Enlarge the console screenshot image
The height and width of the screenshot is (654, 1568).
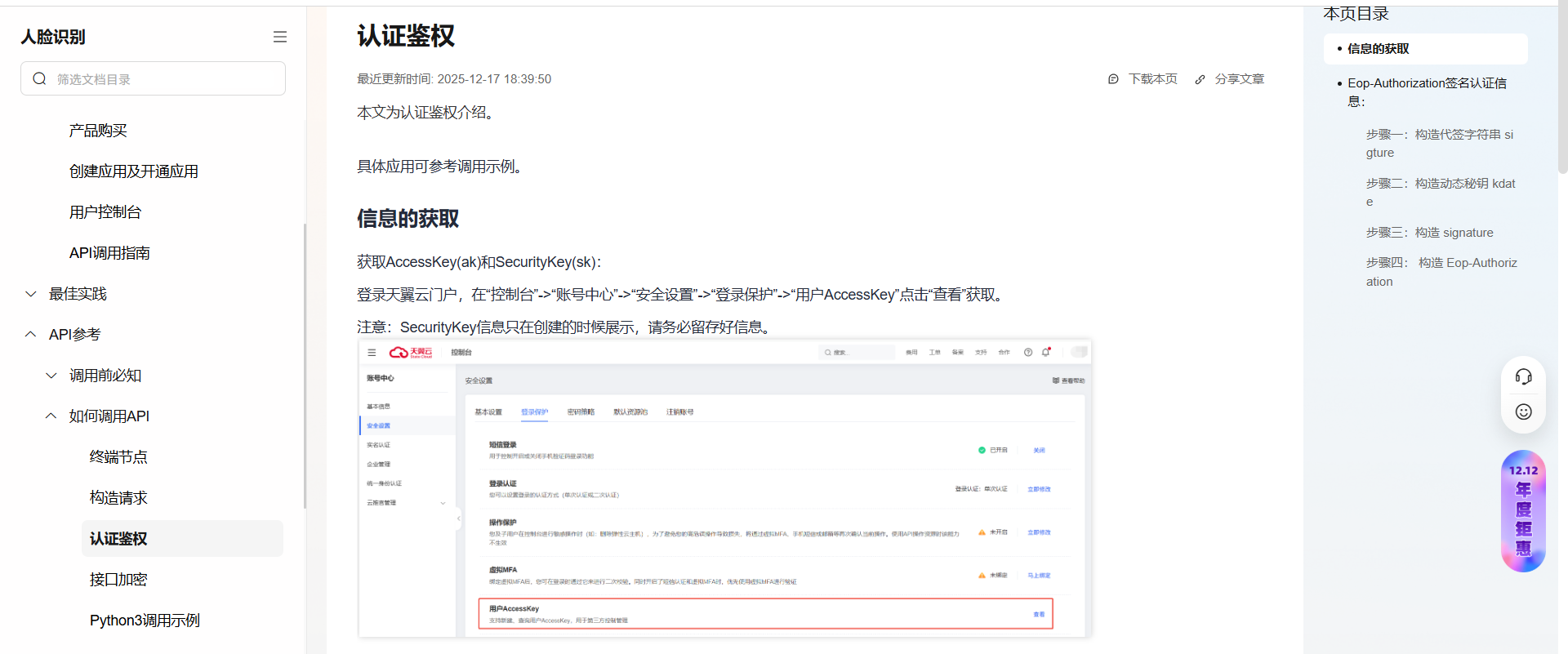click(x=724, y=488)
